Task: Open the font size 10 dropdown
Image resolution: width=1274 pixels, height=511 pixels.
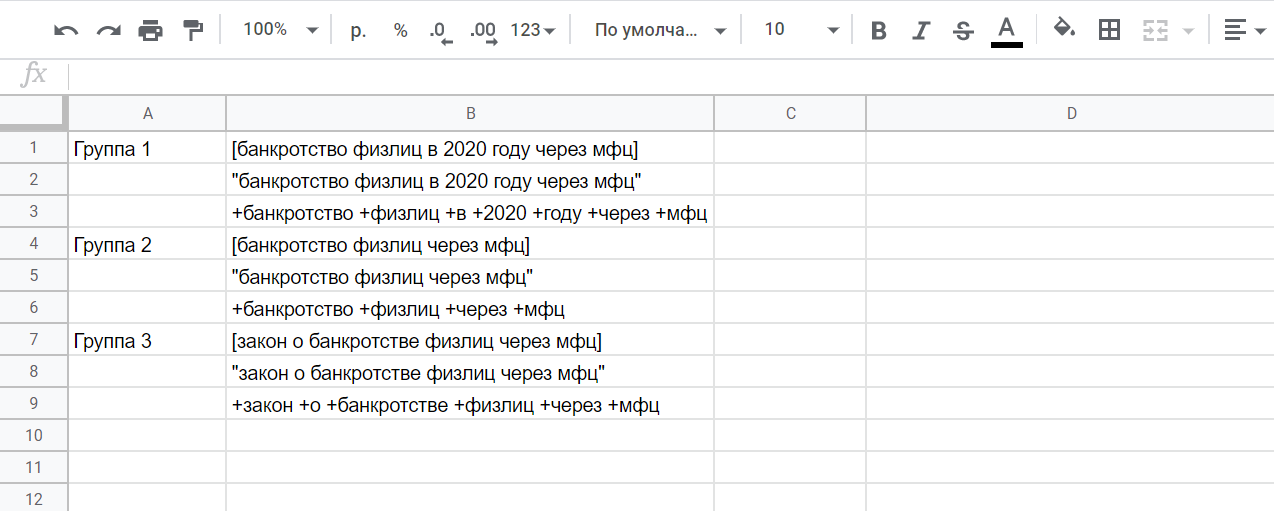Action: [x=800, y=30]
